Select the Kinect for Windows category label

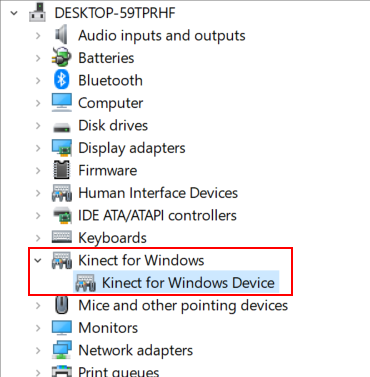(141, 260)
